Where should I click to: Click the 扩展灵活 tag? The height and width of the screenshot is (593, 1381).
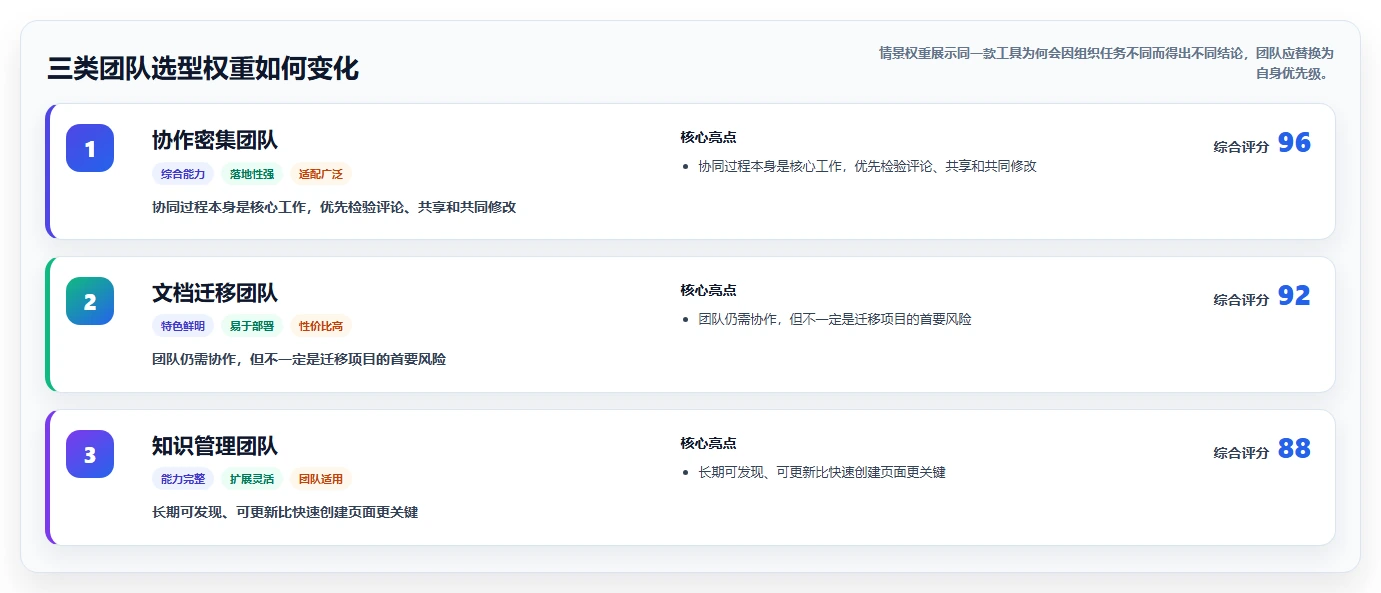tap(252, 479)
